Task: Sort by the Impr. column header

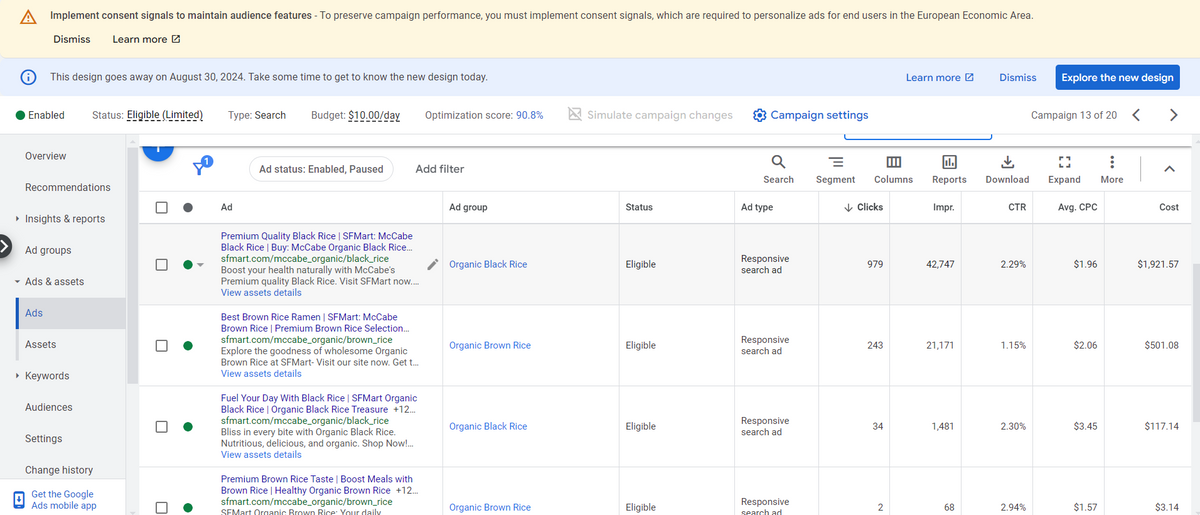Action: click(943, 207)
